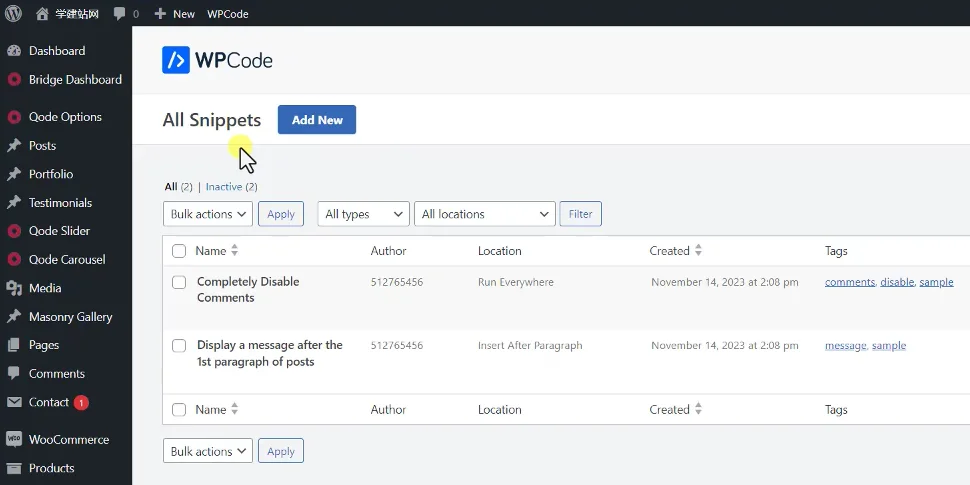
Task: Select the Display a message snippet checkbox
Action: click(179, 346)
